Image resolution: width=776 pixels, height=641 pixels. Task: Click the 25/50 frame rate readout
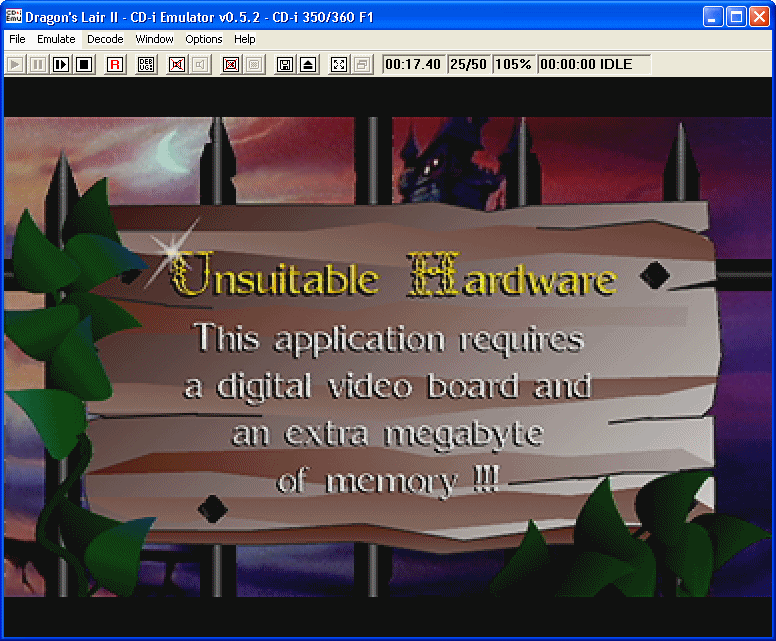[x=468, y=64]
